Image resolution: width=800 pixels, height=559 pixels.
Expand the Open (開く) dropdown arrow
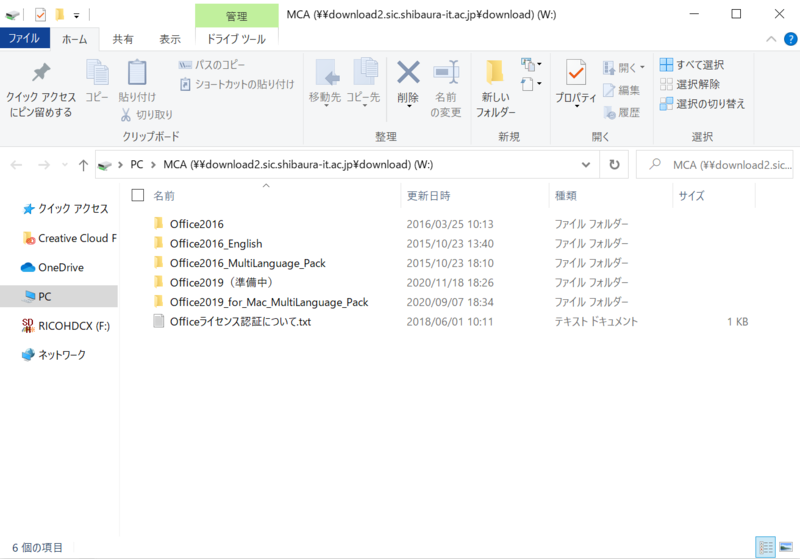(642, 67)
